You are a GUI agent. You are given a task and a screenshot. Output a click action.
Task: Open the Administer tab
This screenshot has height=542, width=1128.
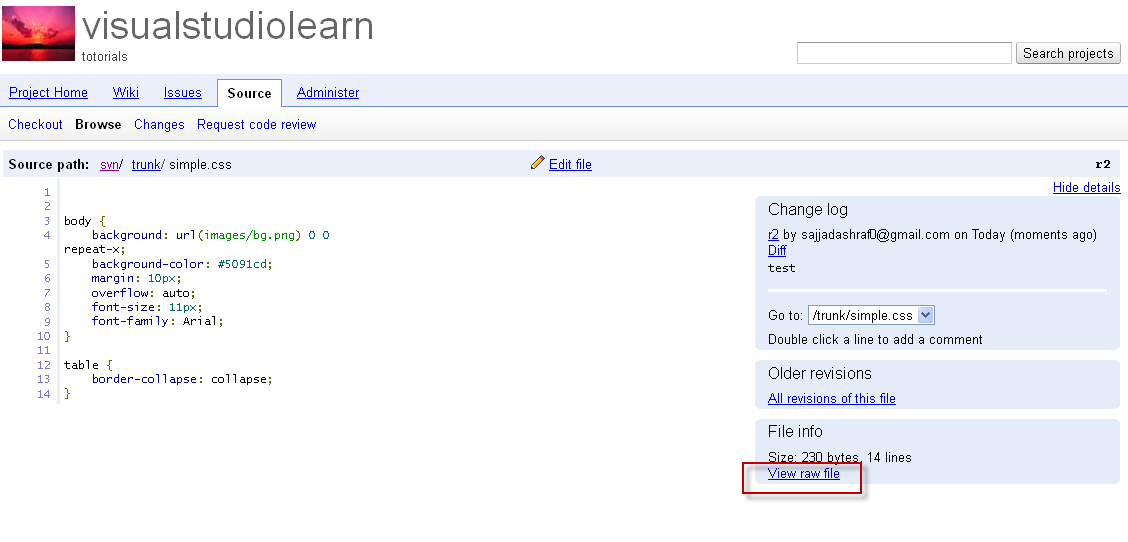coord(328,93)
